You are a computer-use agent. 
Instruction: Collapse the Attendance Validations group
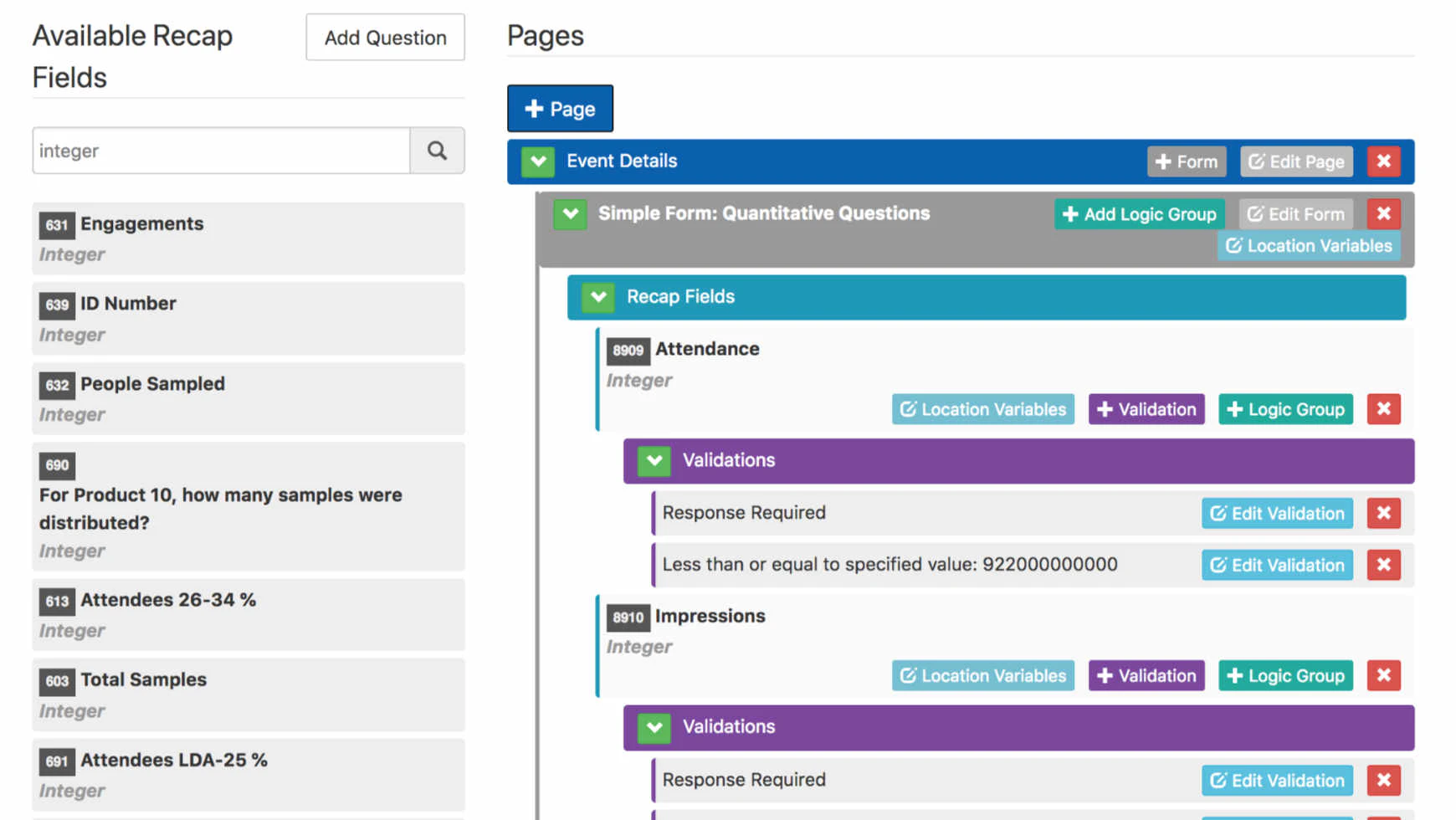654,460
